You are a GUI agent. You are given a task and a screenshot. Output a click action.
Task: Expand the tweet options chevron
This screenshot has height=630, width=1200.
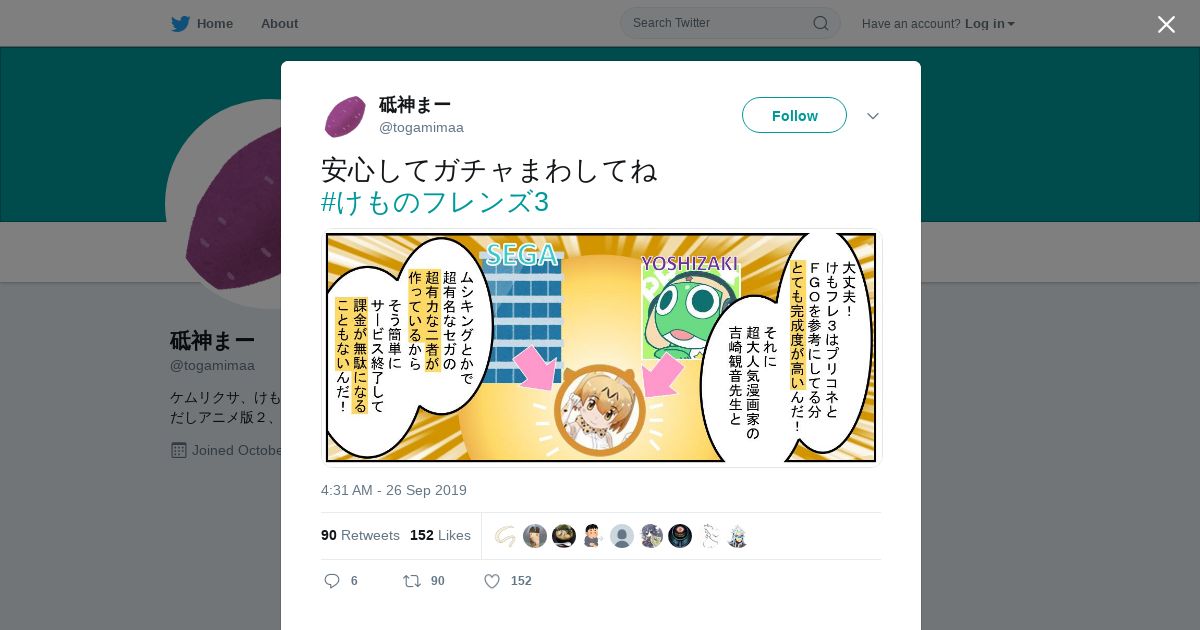[873, 116]
